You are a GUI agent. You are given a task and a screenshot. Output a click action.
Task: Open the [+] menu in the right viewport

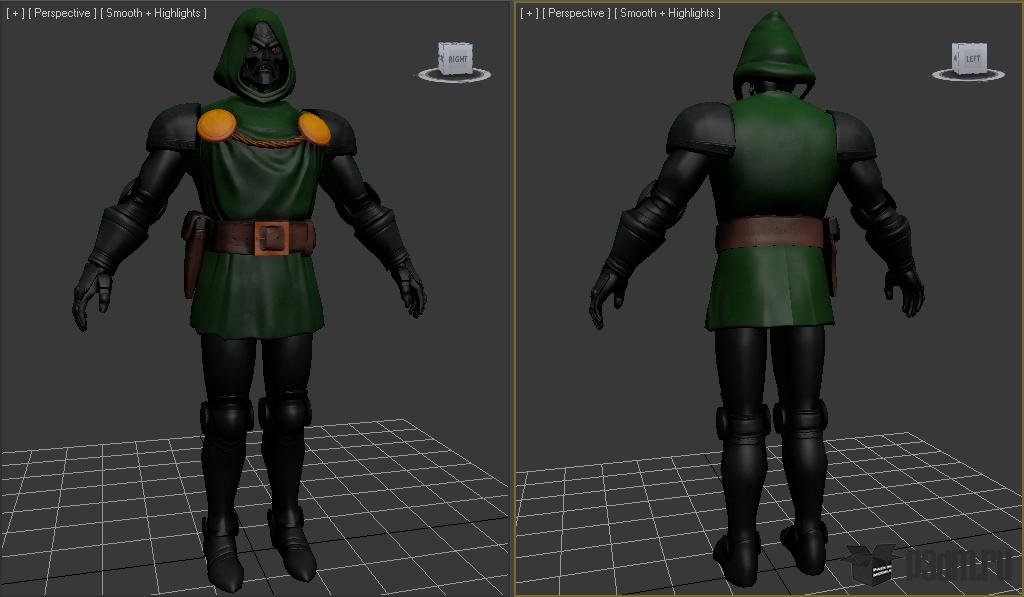point(529,13)
